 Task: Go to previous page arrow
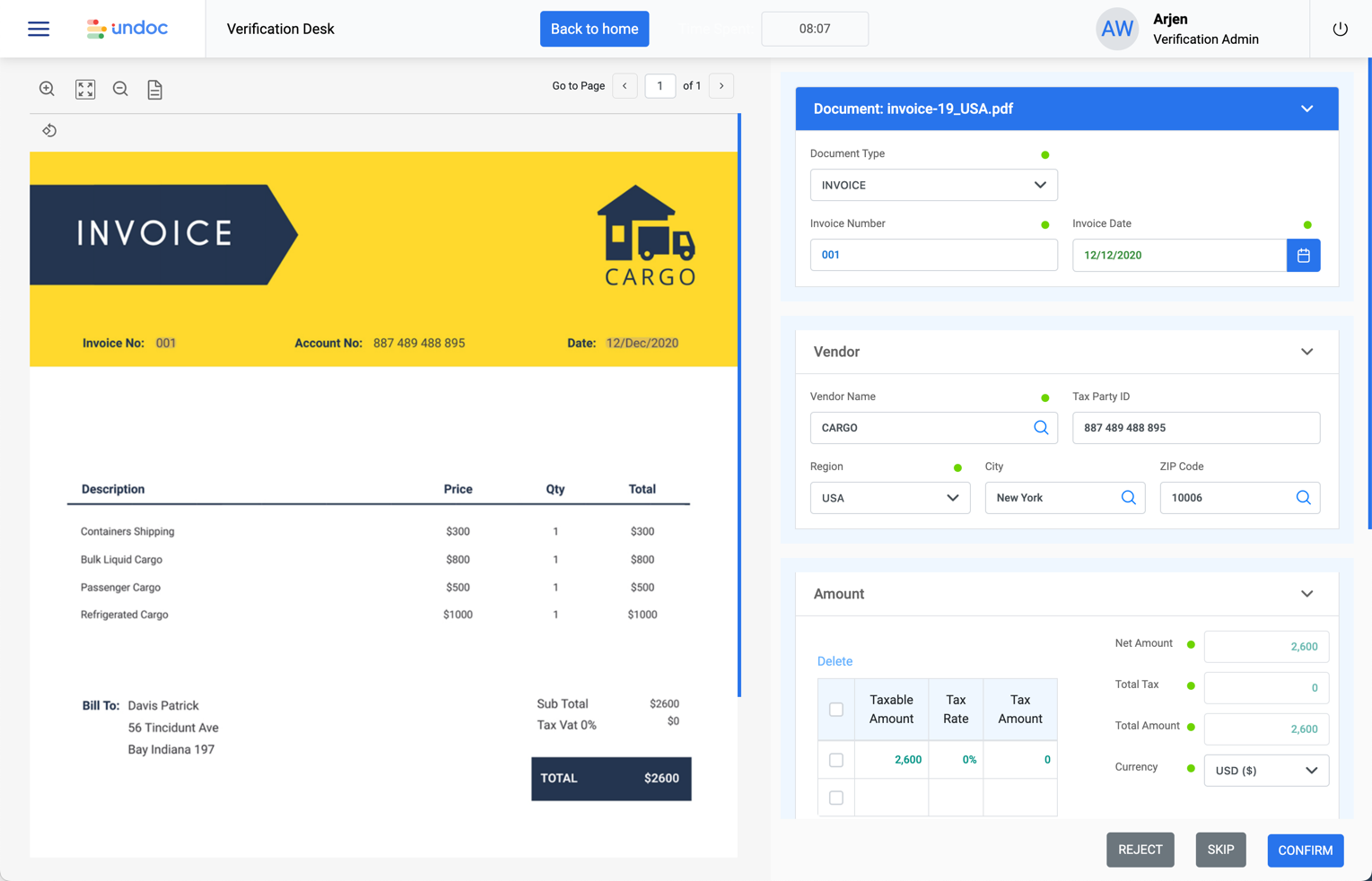pos(625,86)
